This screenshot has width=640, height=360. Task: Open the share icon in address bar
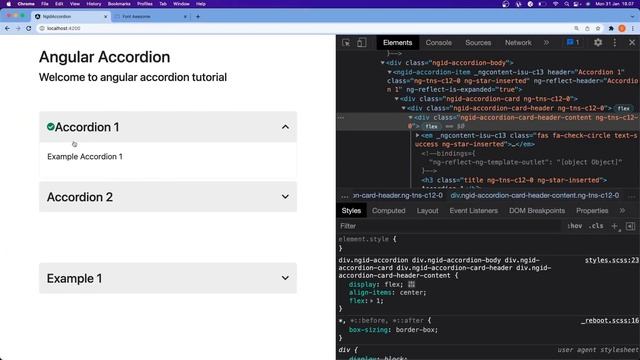click(x=587, y=28)
